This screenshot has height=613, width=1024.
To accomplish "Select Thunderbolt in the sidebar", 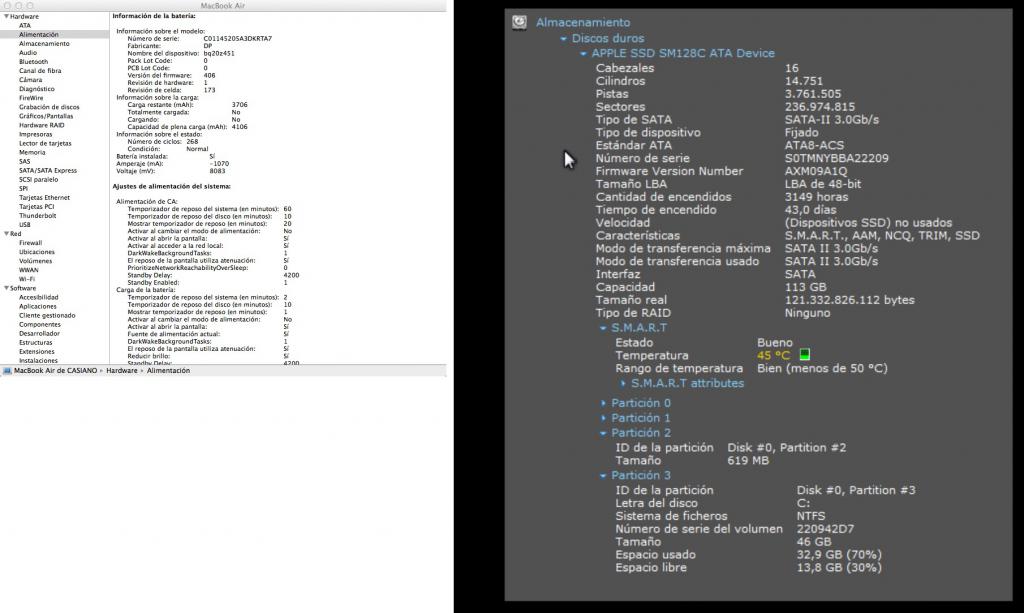I will click(x=37, y=216).
